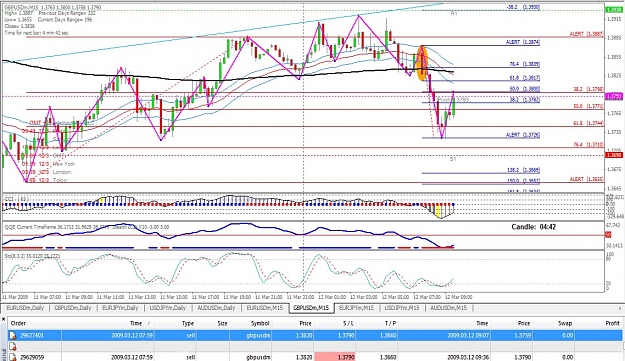Select the blue ALERT (1.3874) Fibonacci label
625x361 pixels.
[x=523, y=42]
